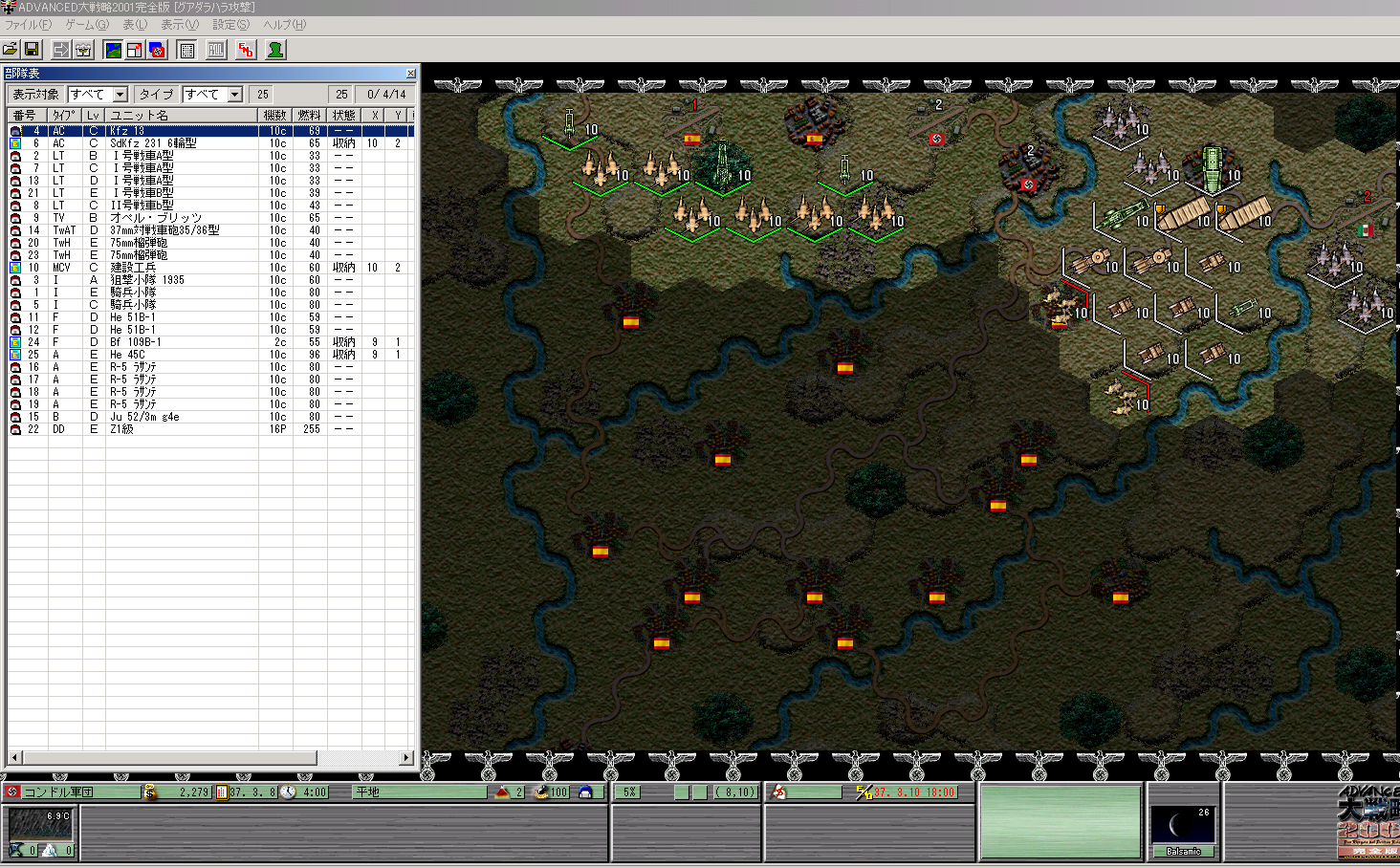The image size is (1400, 868).
Task: Click the ALL toolbar icon
Action: pyautogui.click(x=217, y=50)
